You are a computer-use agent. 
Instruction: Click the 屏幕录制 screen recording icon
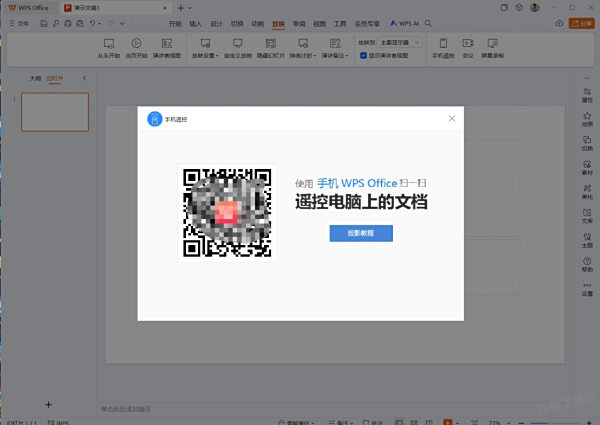[492, 43]
